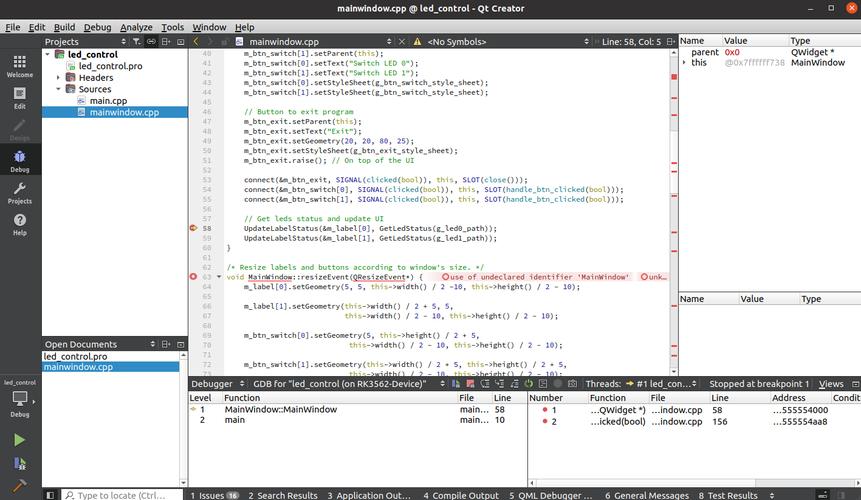Open the Tools menu
Viewport: 861px width, 500px height.
coord(172,27)
